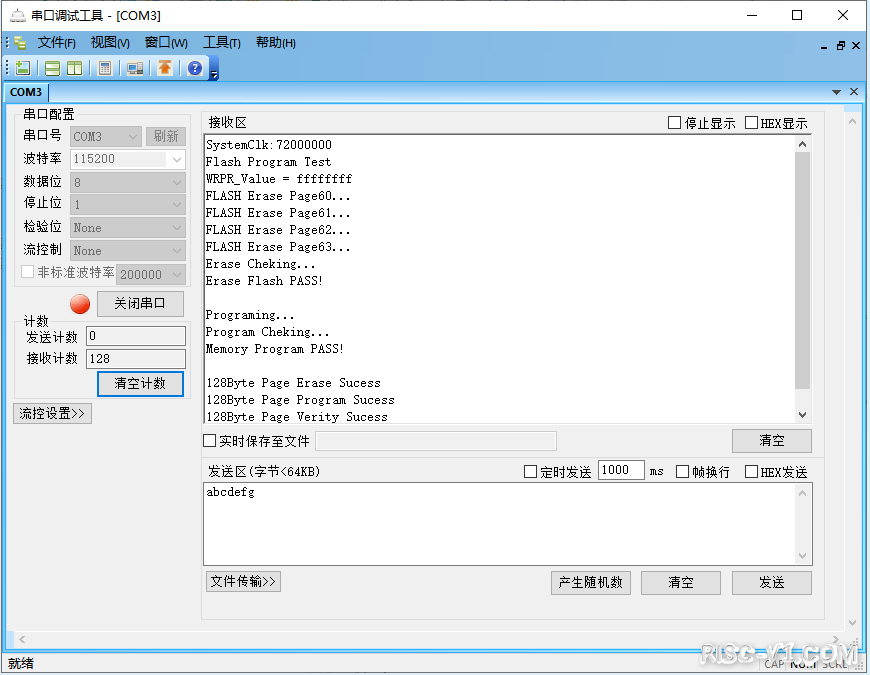The height and width of the screenshot is (675, 870).
Task: Click the 发送 send button
Action: (x=772, y=583)
